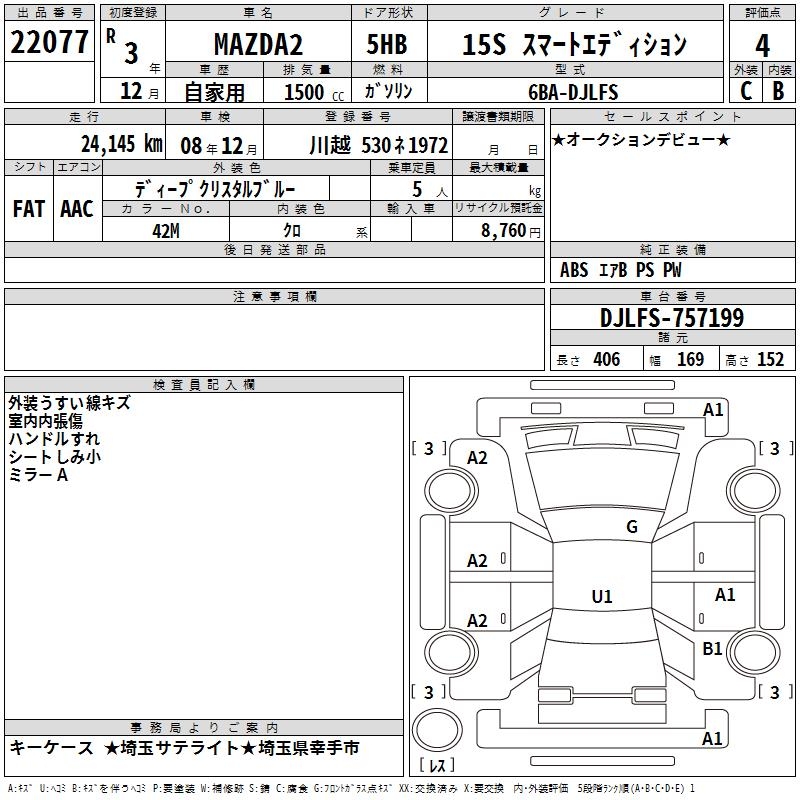Viewport: 800px width, 800px height.
Task: Click the shift type FAT
Action: (29, 209)
